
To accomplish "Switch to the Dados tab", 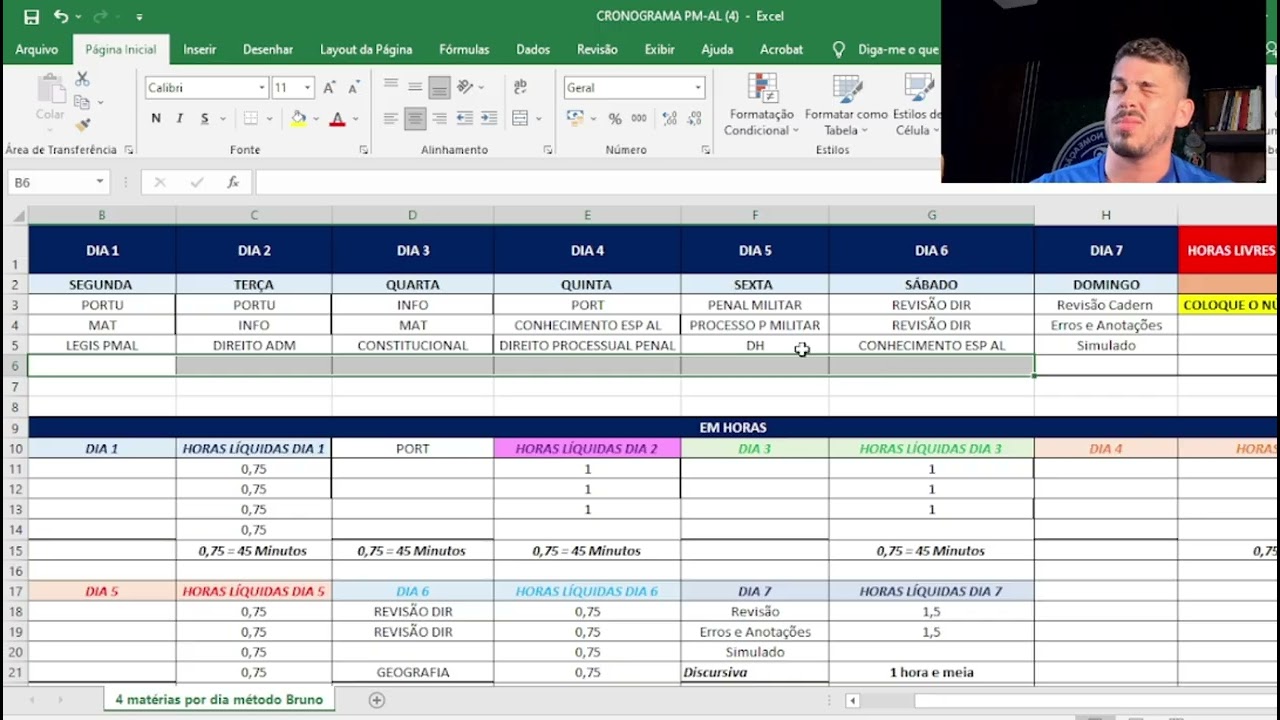I will click(x=533, y=49).
